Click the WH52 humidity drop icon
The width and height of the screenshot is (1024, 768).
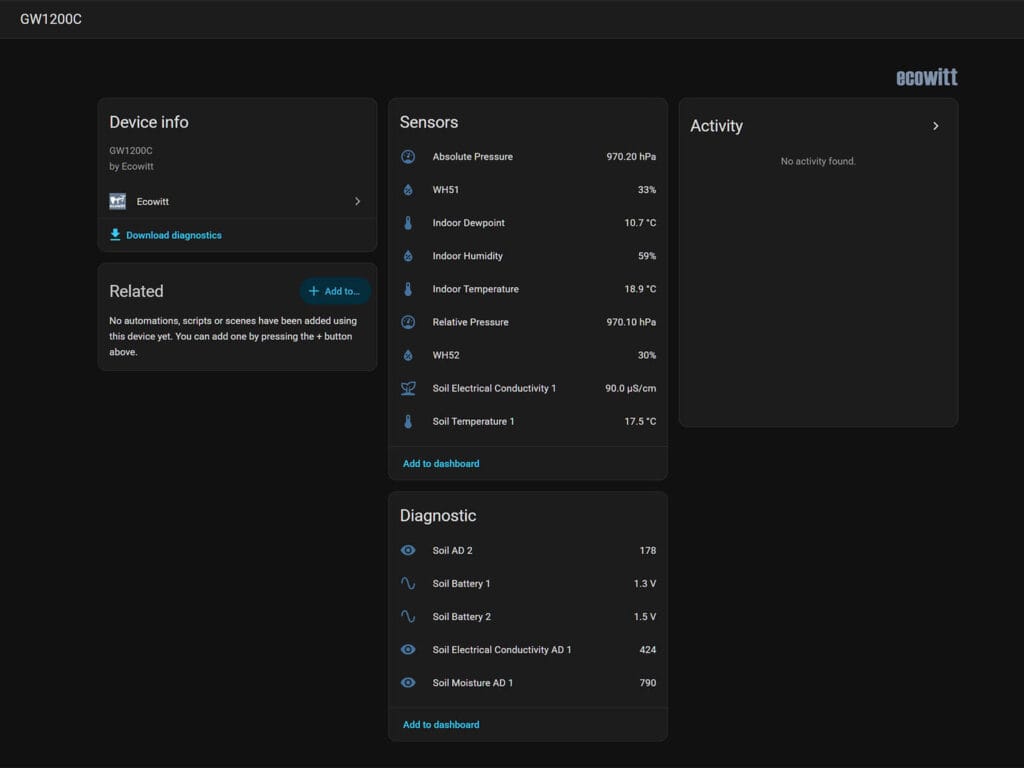coord(408,355)
